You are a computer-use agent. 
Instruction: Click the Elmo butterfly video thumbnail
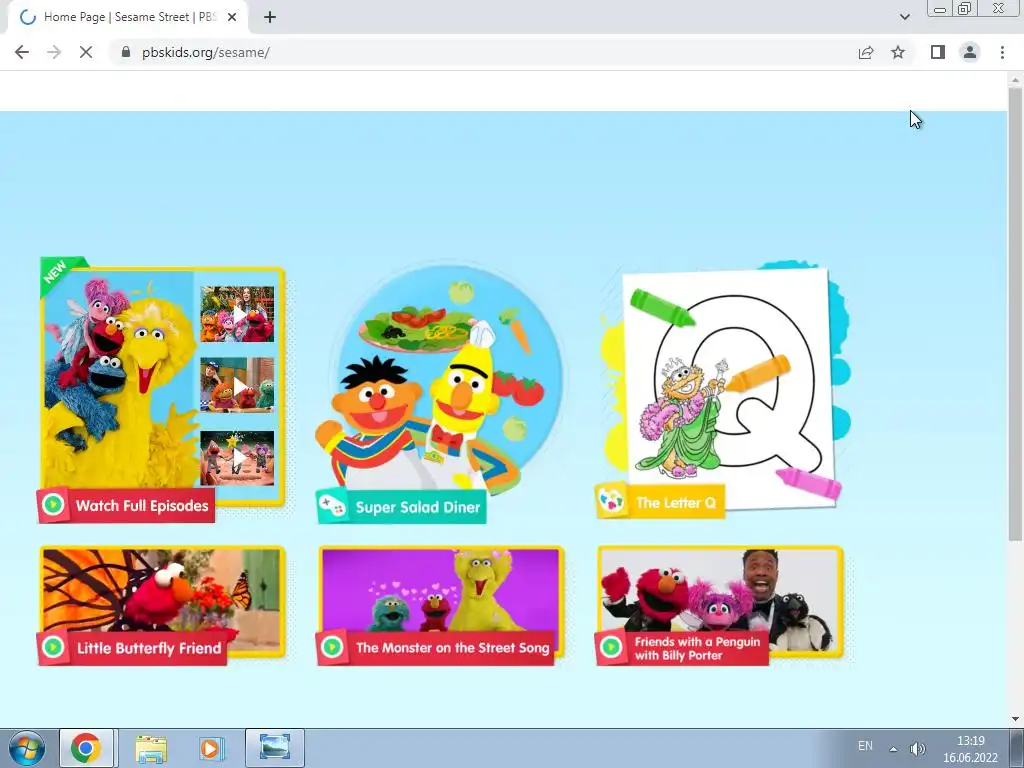162,591
